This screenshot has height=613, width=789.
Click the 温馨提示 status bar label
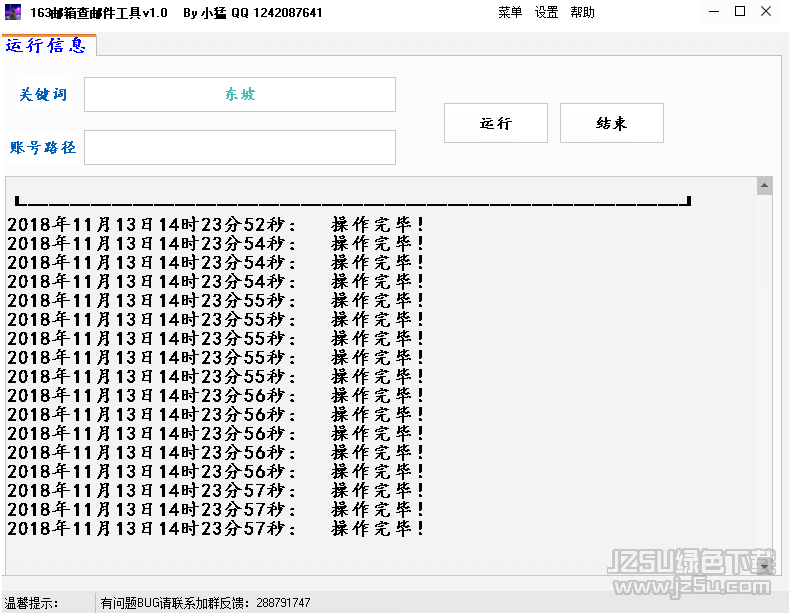tap(32, 602)
